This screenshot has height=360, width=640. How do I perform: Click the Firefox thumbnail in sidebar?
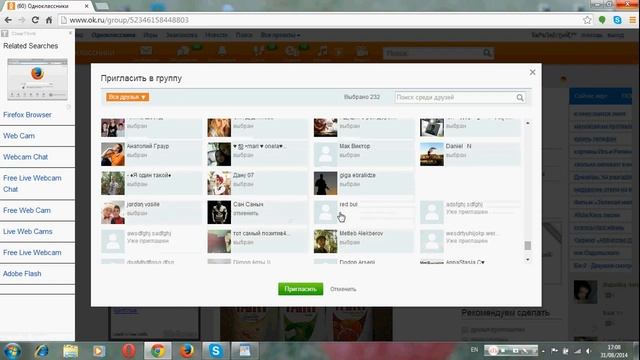point(37,79)
